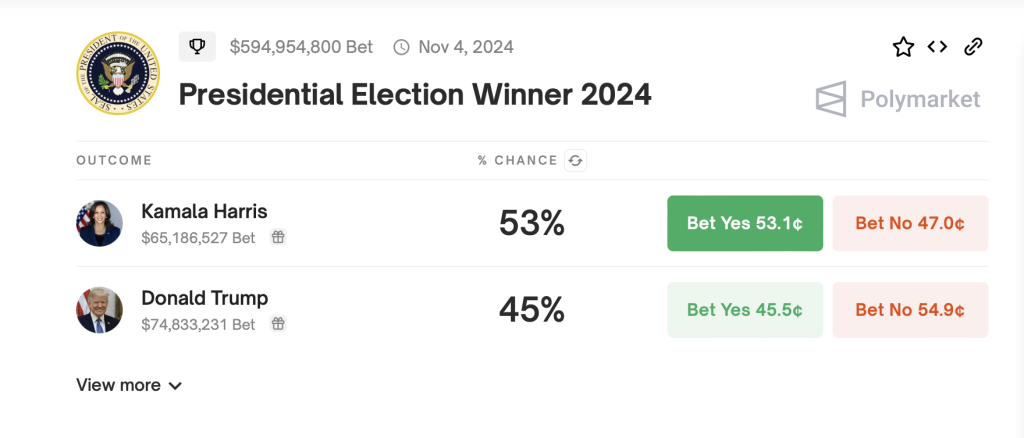Toggle the % chance refresh switch icon
The height and width of the screenshot is (438, 1024).
tap(575, 161)
